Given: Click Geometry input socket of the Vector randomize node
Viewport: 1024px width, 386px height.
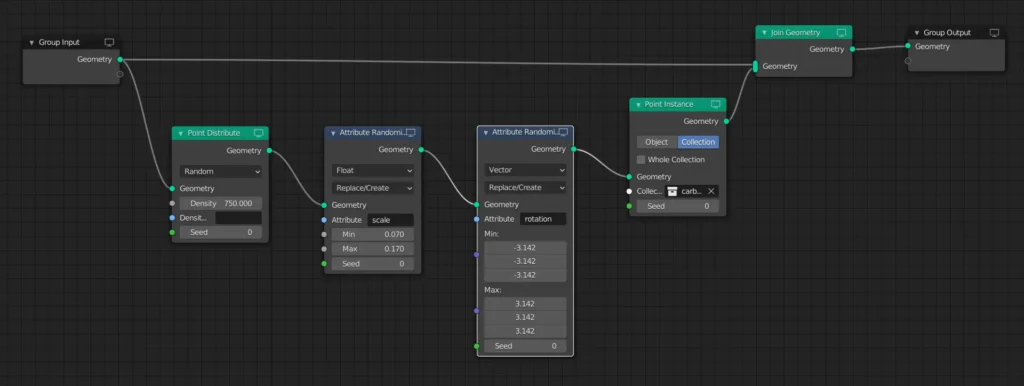Looking at the screenshot, I should (x=477, y=204).
